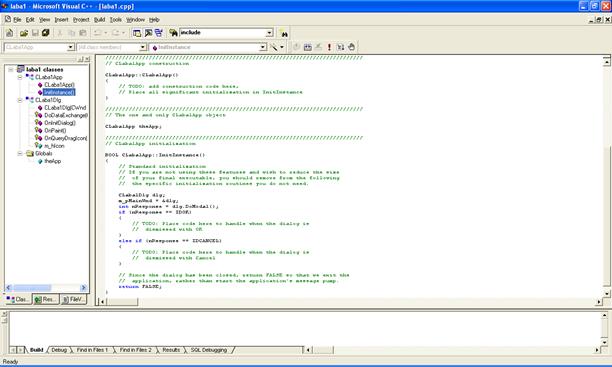This screenshot has height=367, width=612.
Task: Click the Insert Breakpoint hand icon
Action: (x=351, y=47)
